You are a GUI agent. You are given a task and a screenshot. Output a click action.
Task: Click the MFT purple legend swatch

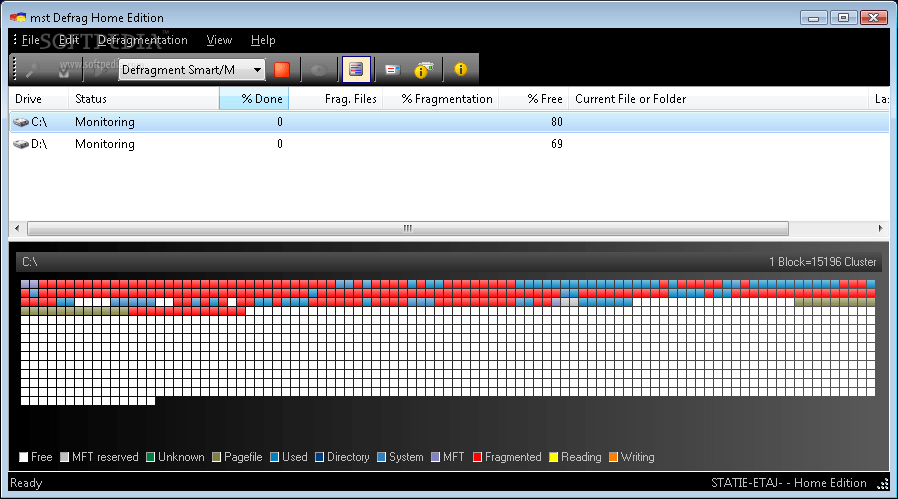pos(435,457)
